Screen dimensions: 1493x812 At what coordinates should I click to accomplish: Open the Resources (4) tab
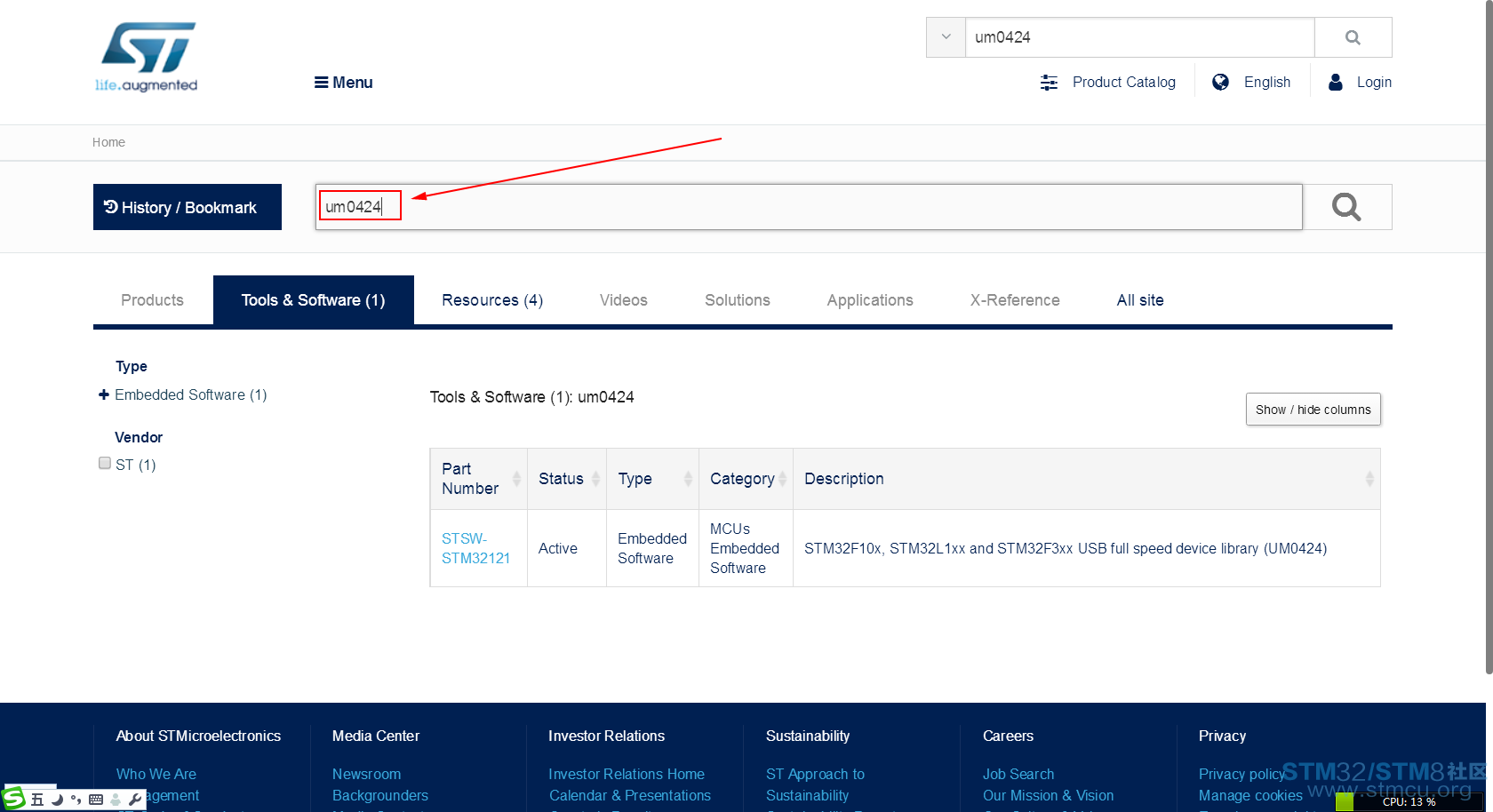coord(492,300)
